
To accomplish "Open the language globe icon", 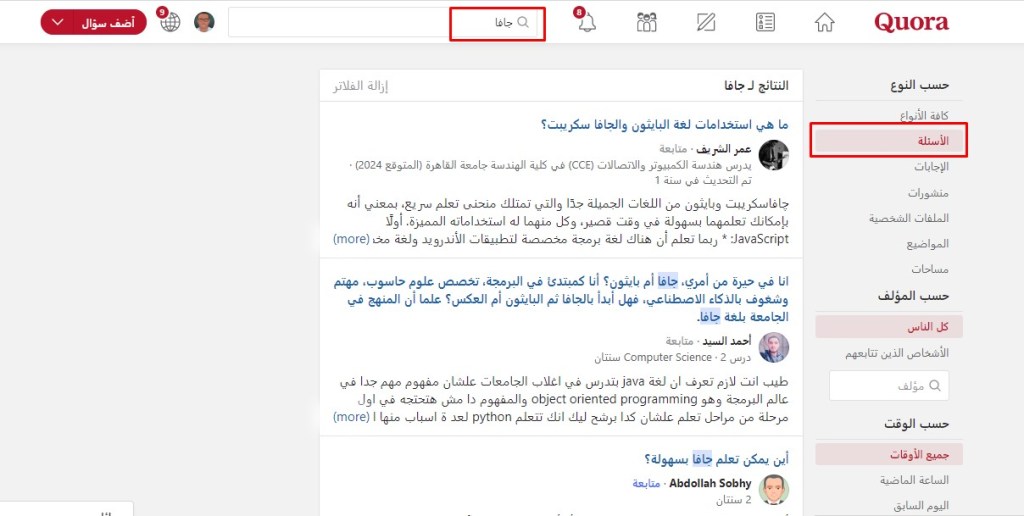I will (170, 22).
